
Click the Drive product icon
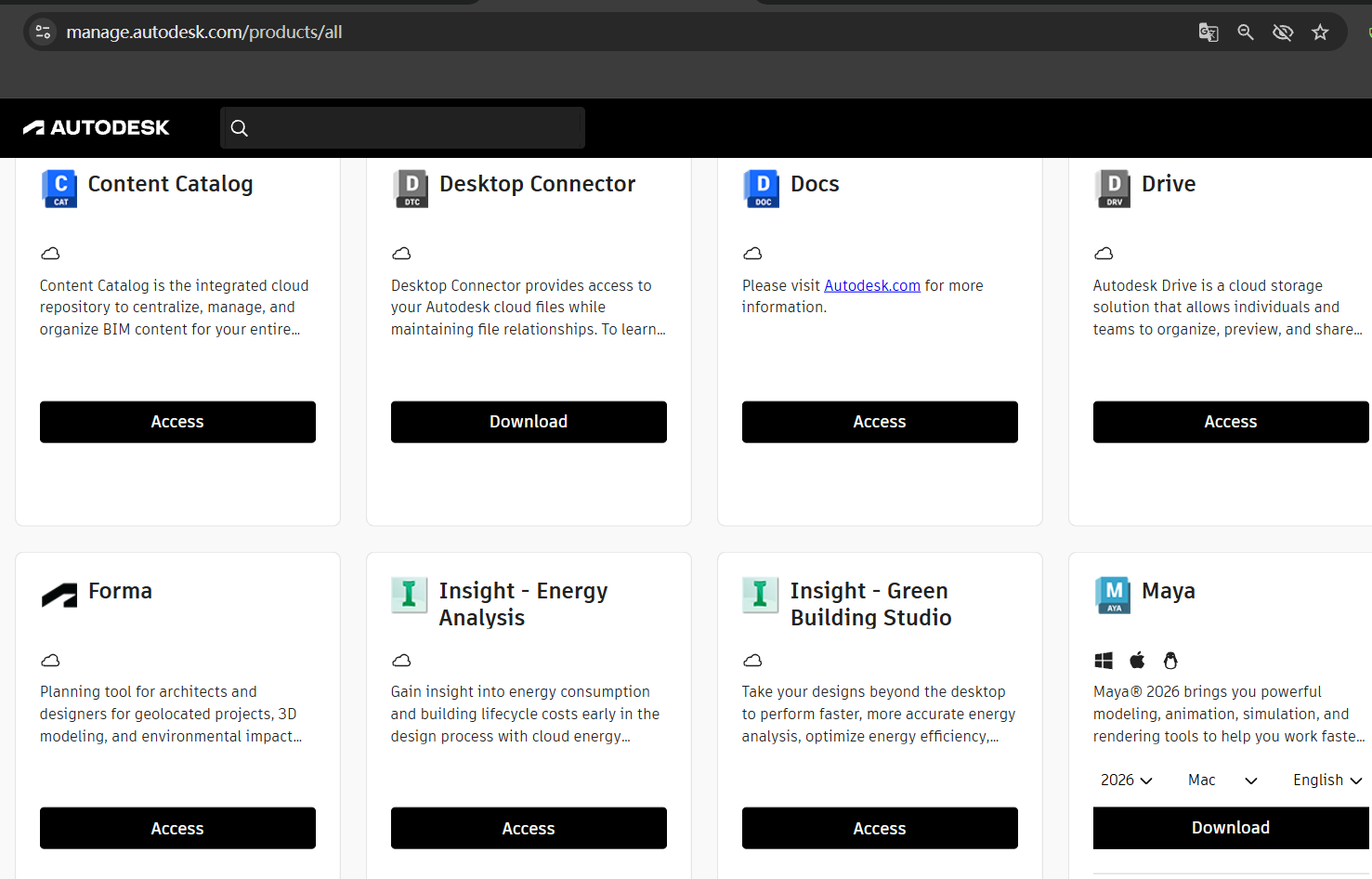1113,189
